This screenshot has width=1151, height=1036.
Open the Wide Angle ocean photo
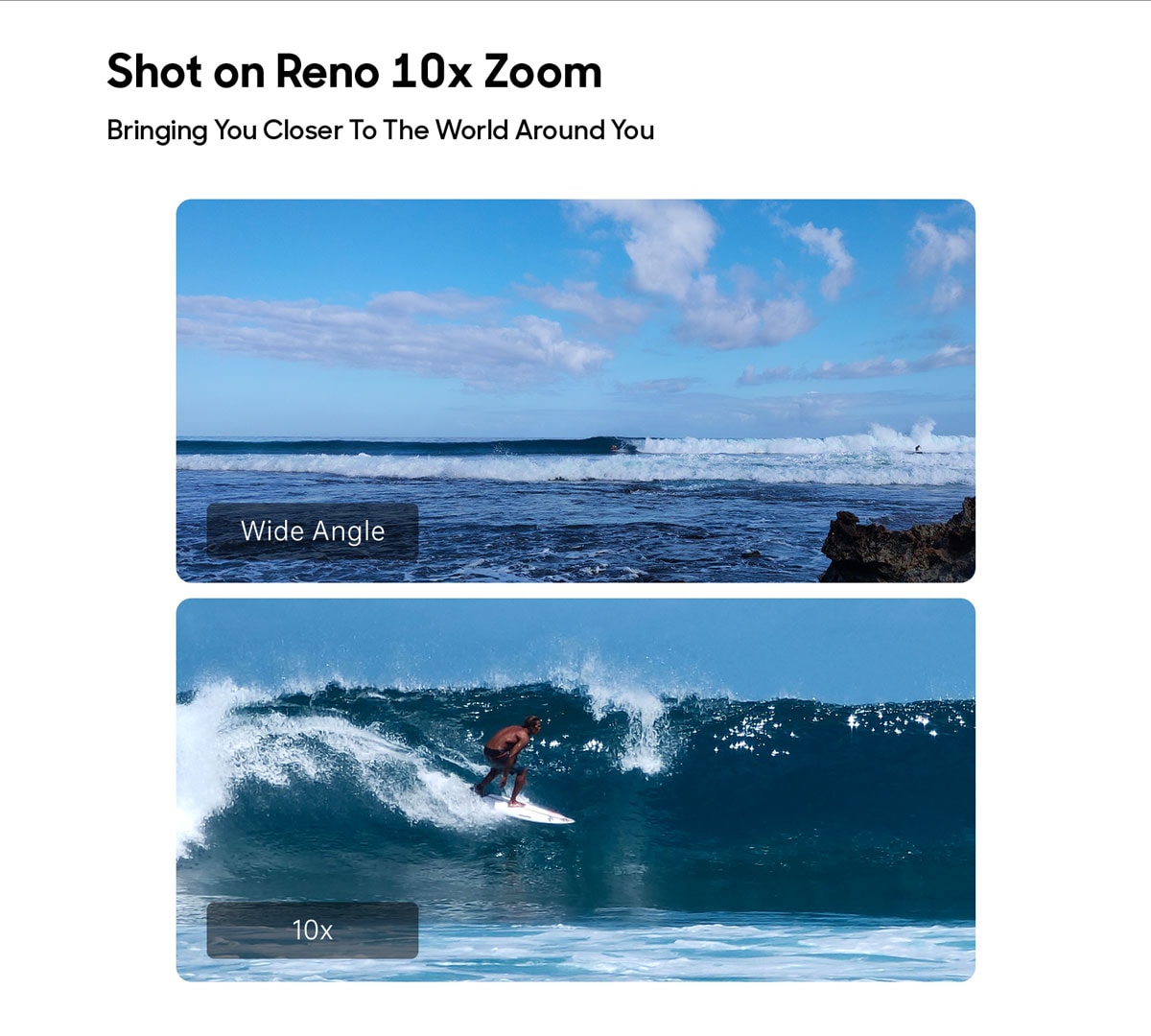coord(575,390)
